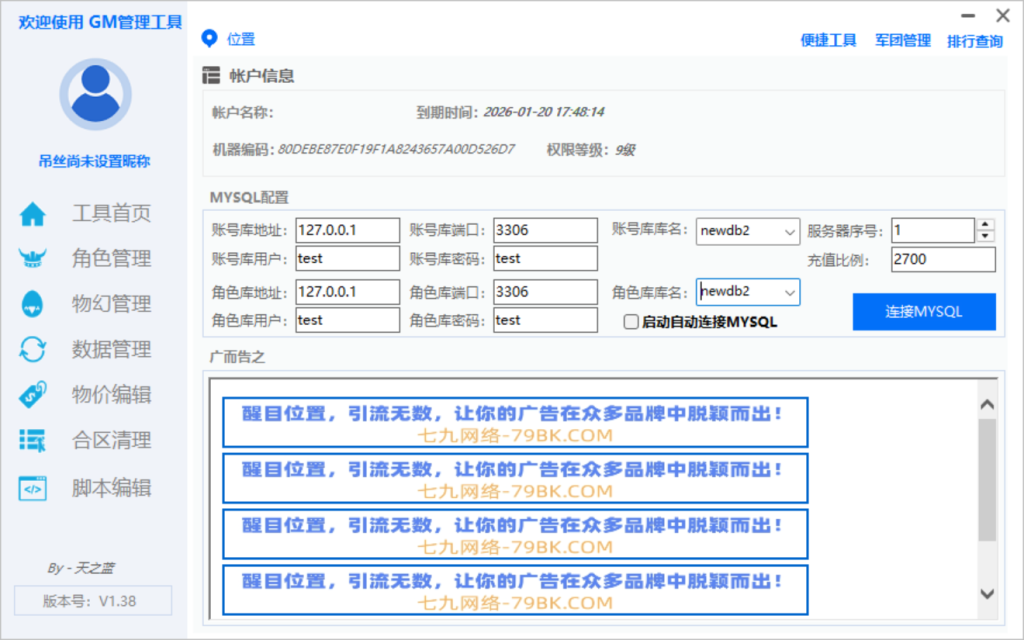Image resolution: width=1024 pixels, height=640 pixels.
Task: Open the 便捷工具 menu
Action: click(x=829, y=42)
